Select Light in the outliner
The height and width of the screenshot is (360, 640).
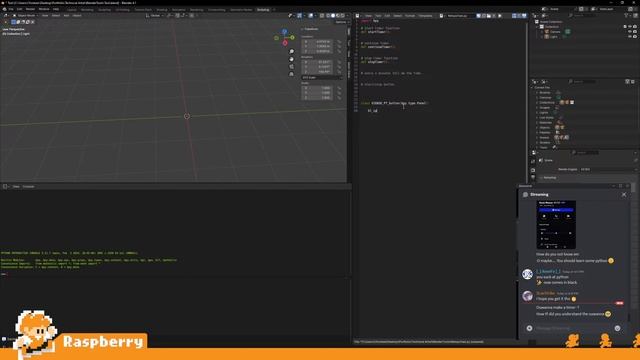pyautogui.click(x=553, y=37)
